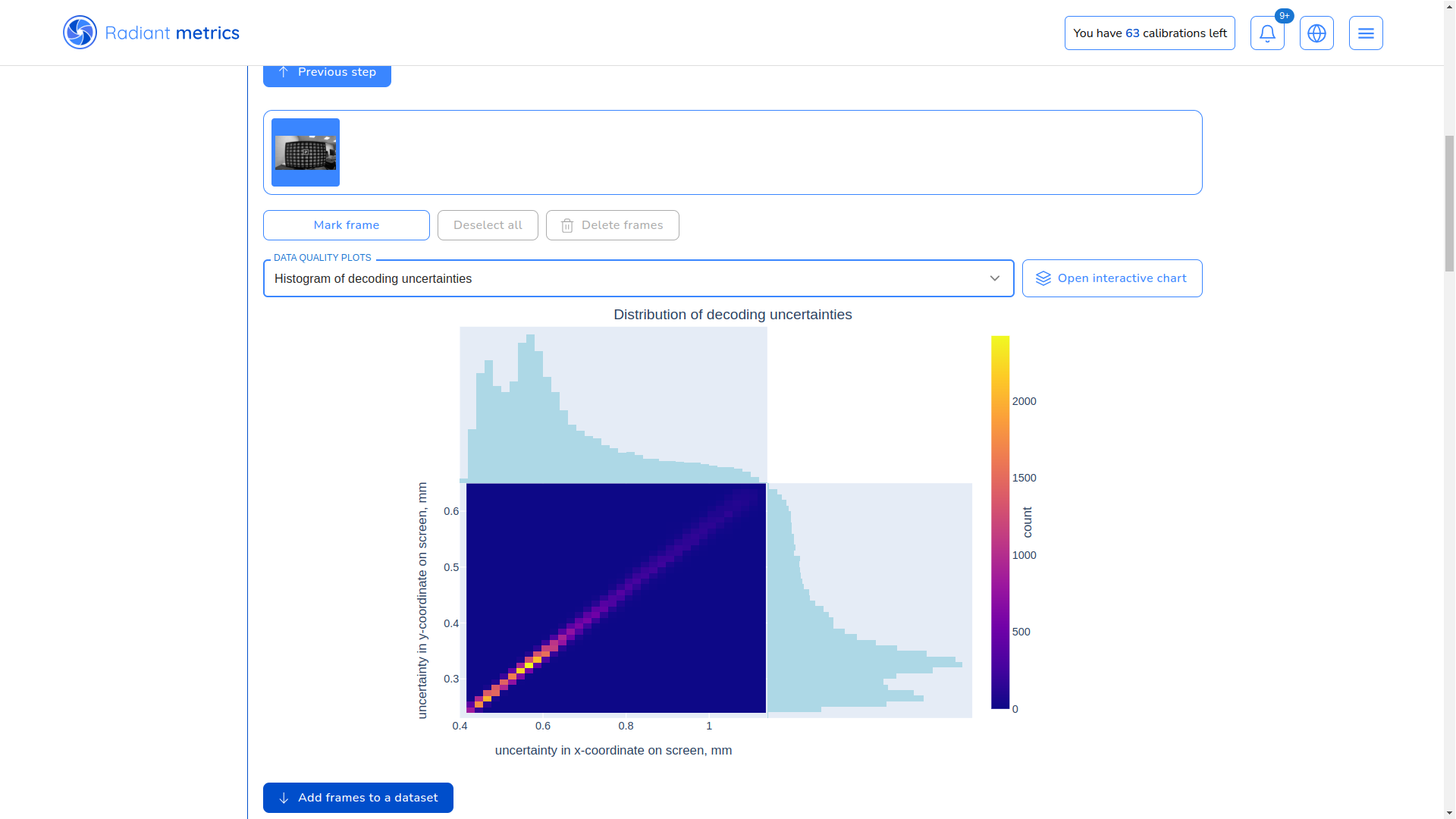Click the Radiant metrics logo icon
The width and height of the screenshot is (1456, 819).
[80, 33]
